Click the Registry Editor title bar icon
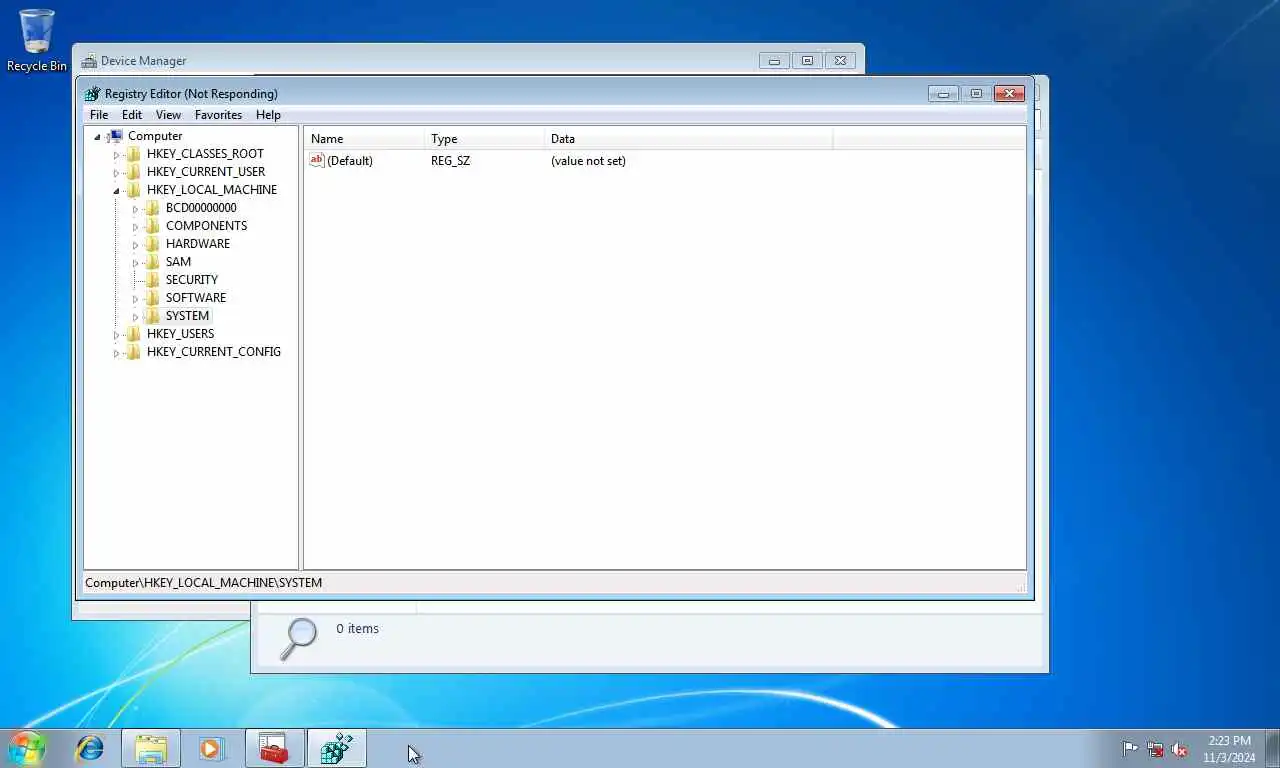 92,93
